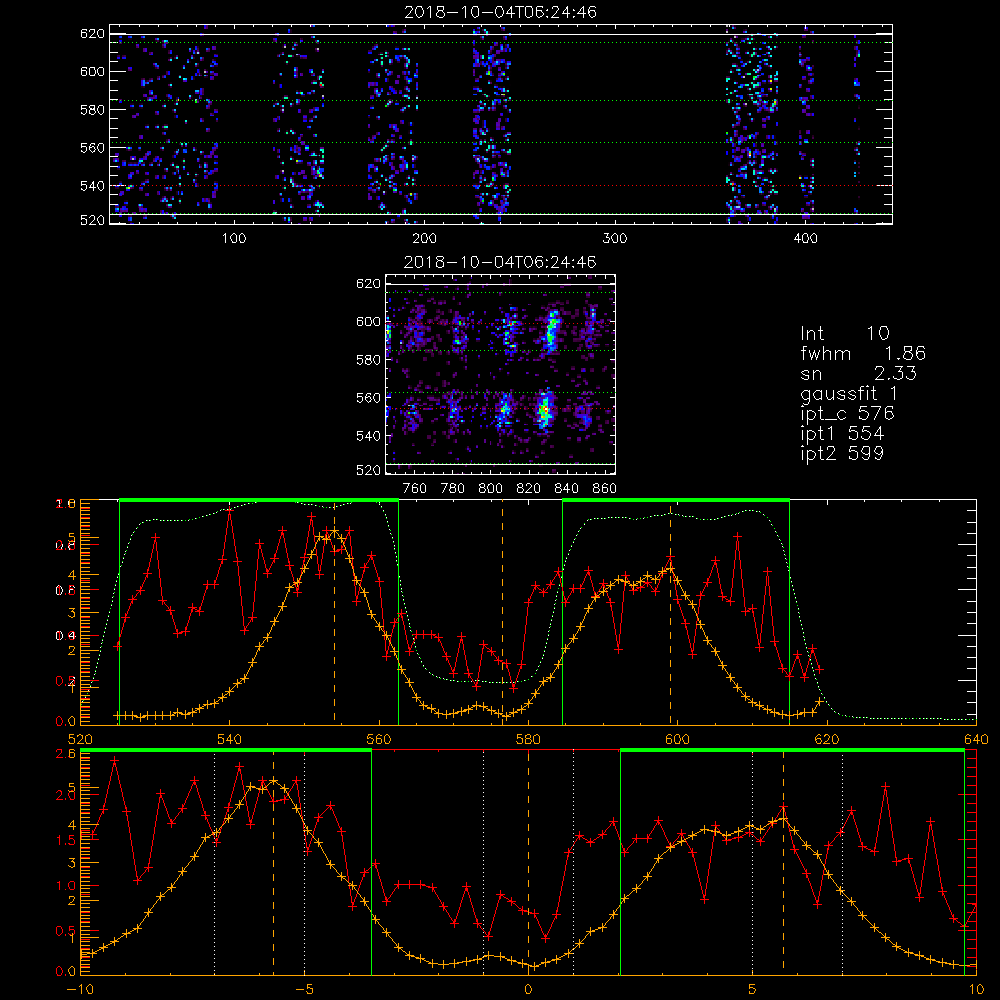Select the 'ipt1 554' line
This screenshot has height=1000, width=1000.
click(842, 434)
